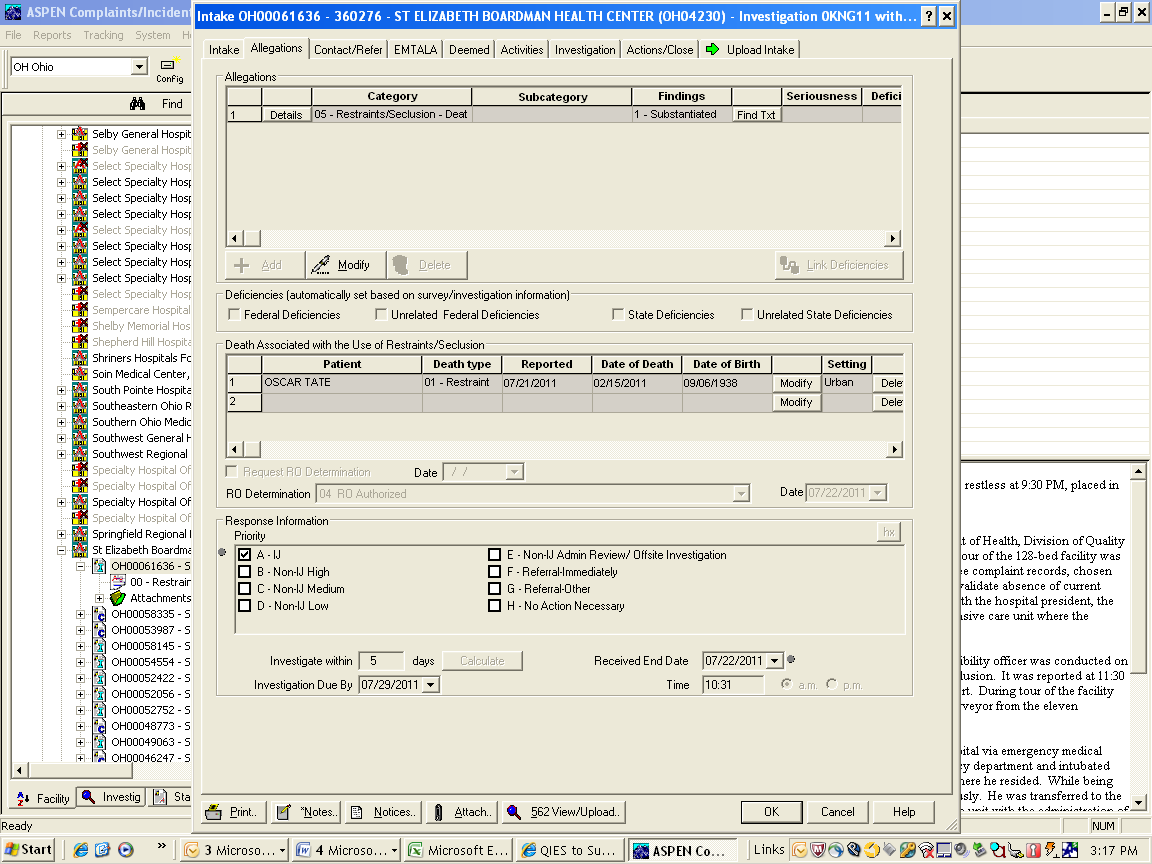Image resolution: width=1152 pixels, height=864 pixels.
Task: Click the OK button
Action: 771,812
